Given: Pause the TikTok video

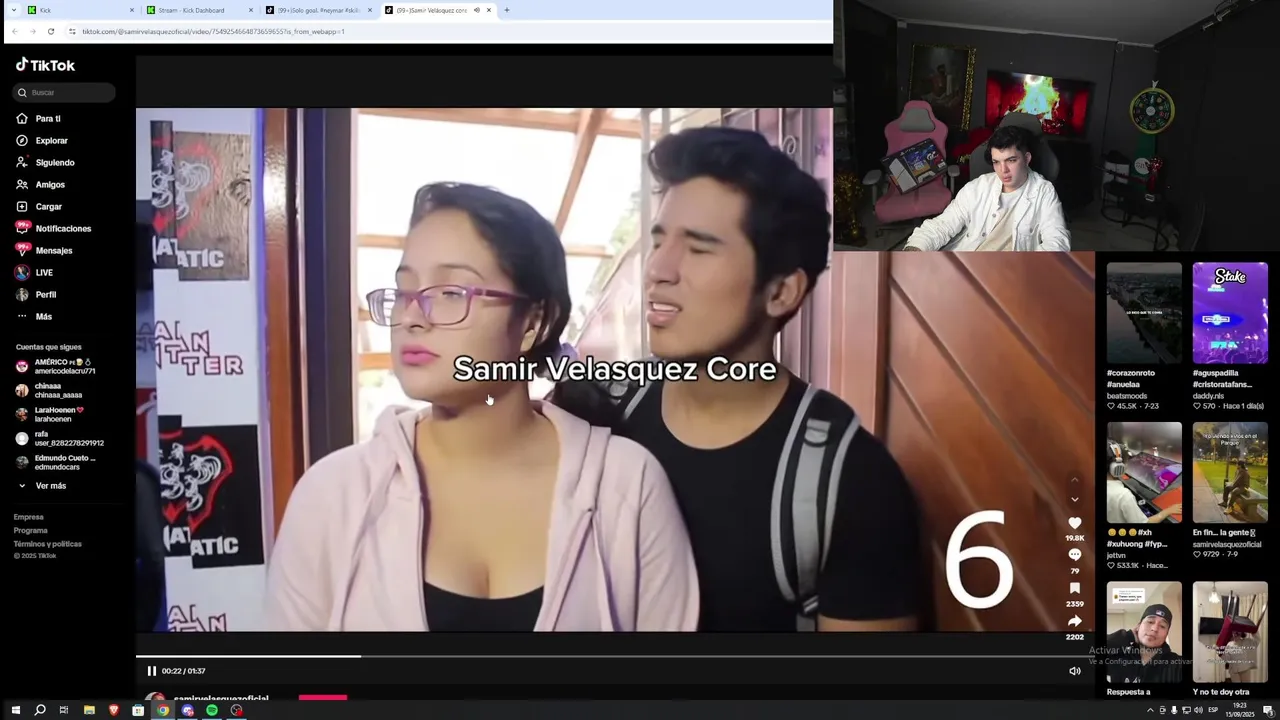Looking at the screenshot, I should click(152, 671).
